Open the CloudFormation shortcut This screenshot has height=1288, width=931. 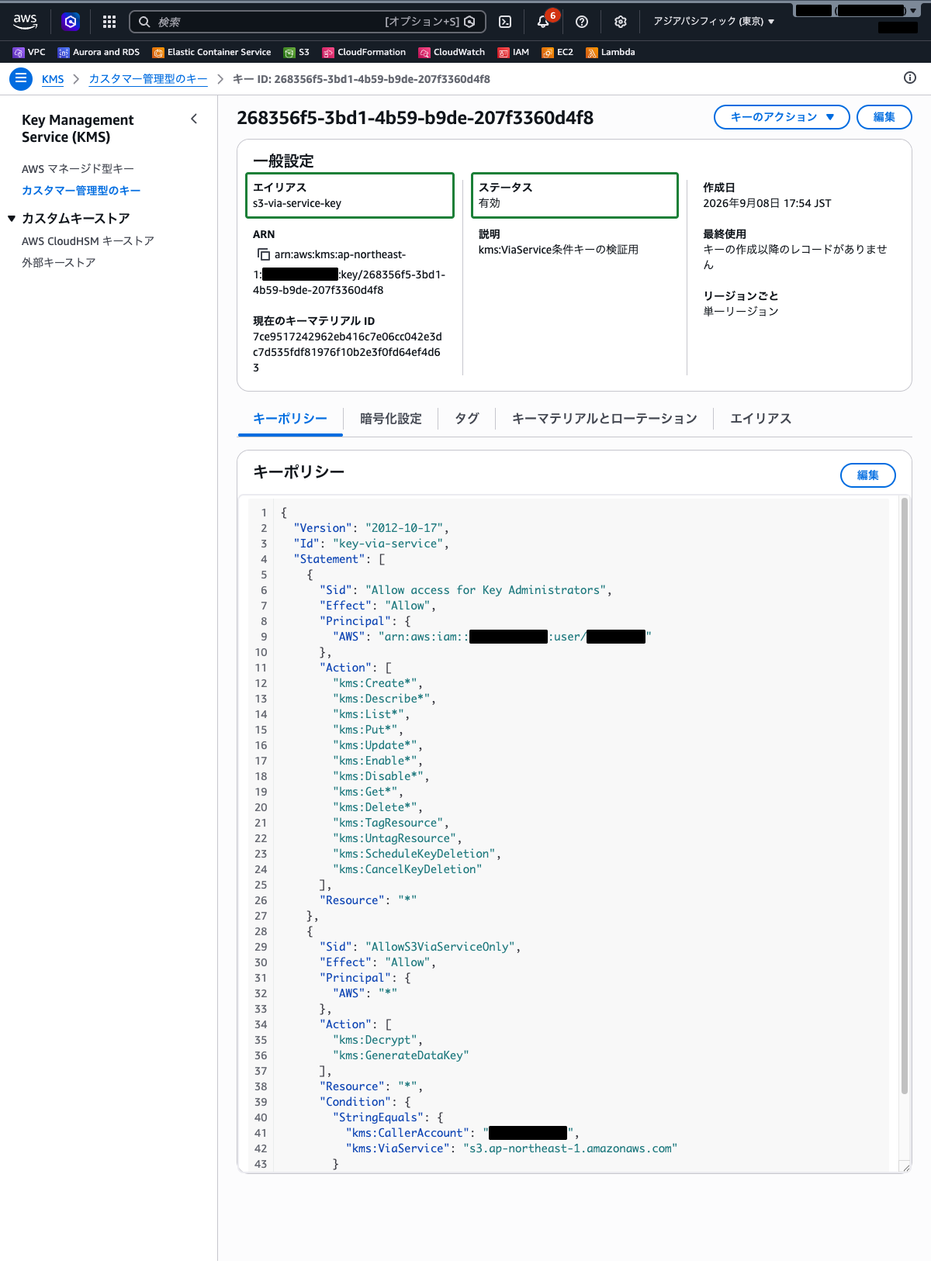click(364, 52)
